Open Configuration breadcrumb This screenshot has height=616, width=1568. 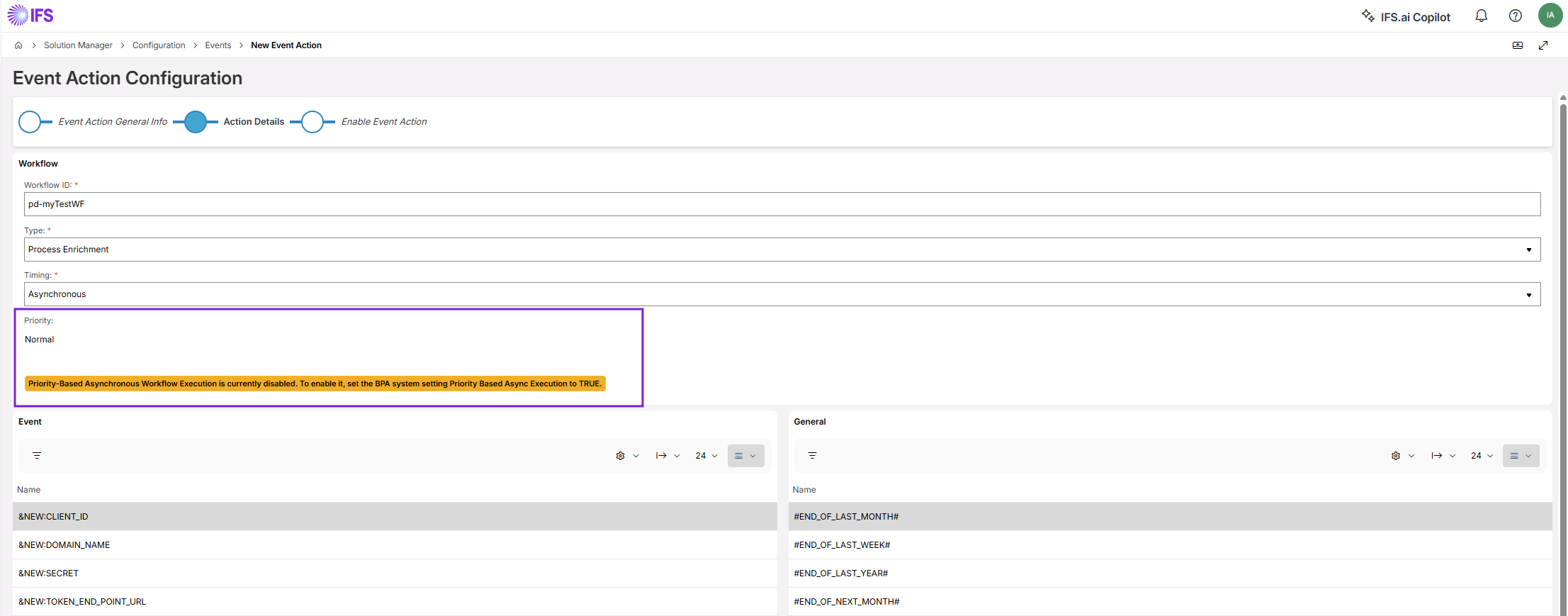click(159, 45)
